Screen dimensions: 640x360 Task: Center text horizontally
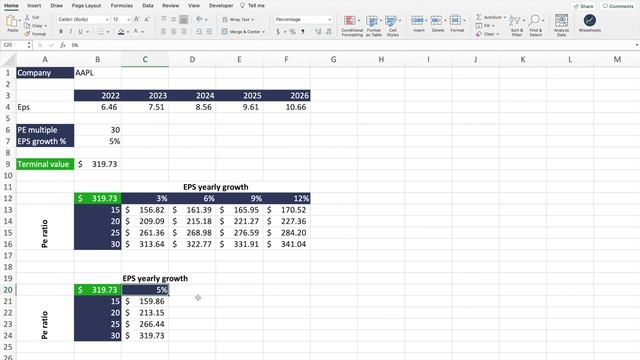pos(173,31)
